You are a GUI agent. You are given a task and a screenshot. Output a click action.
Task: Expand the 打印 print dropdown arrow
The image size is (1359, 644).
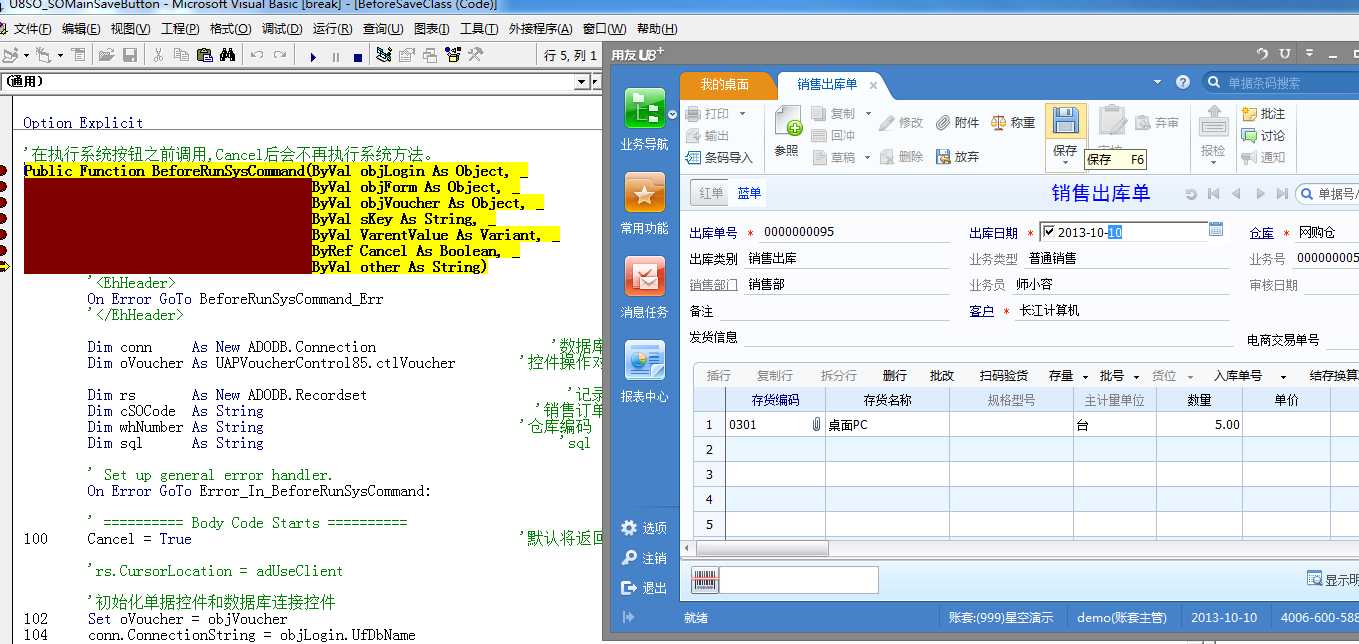click(742, 114)
